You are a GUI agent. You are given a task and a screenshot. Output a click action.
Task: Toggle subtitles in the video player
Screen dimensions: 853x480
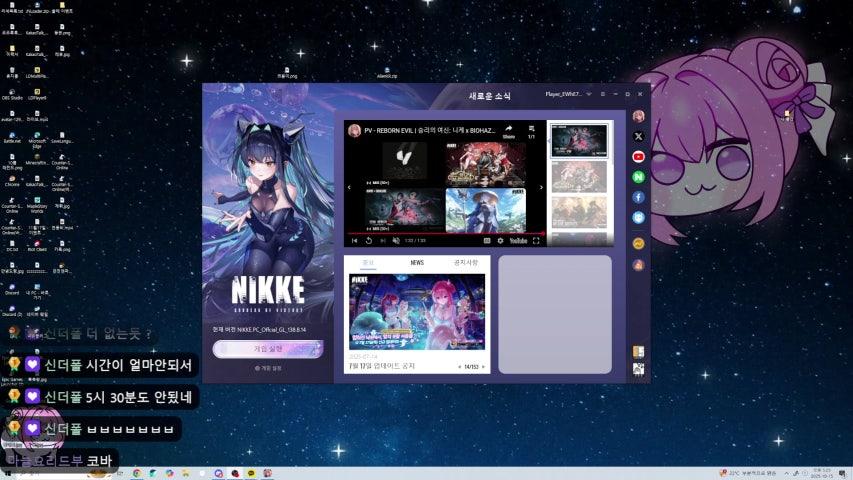tap(487, 241)
